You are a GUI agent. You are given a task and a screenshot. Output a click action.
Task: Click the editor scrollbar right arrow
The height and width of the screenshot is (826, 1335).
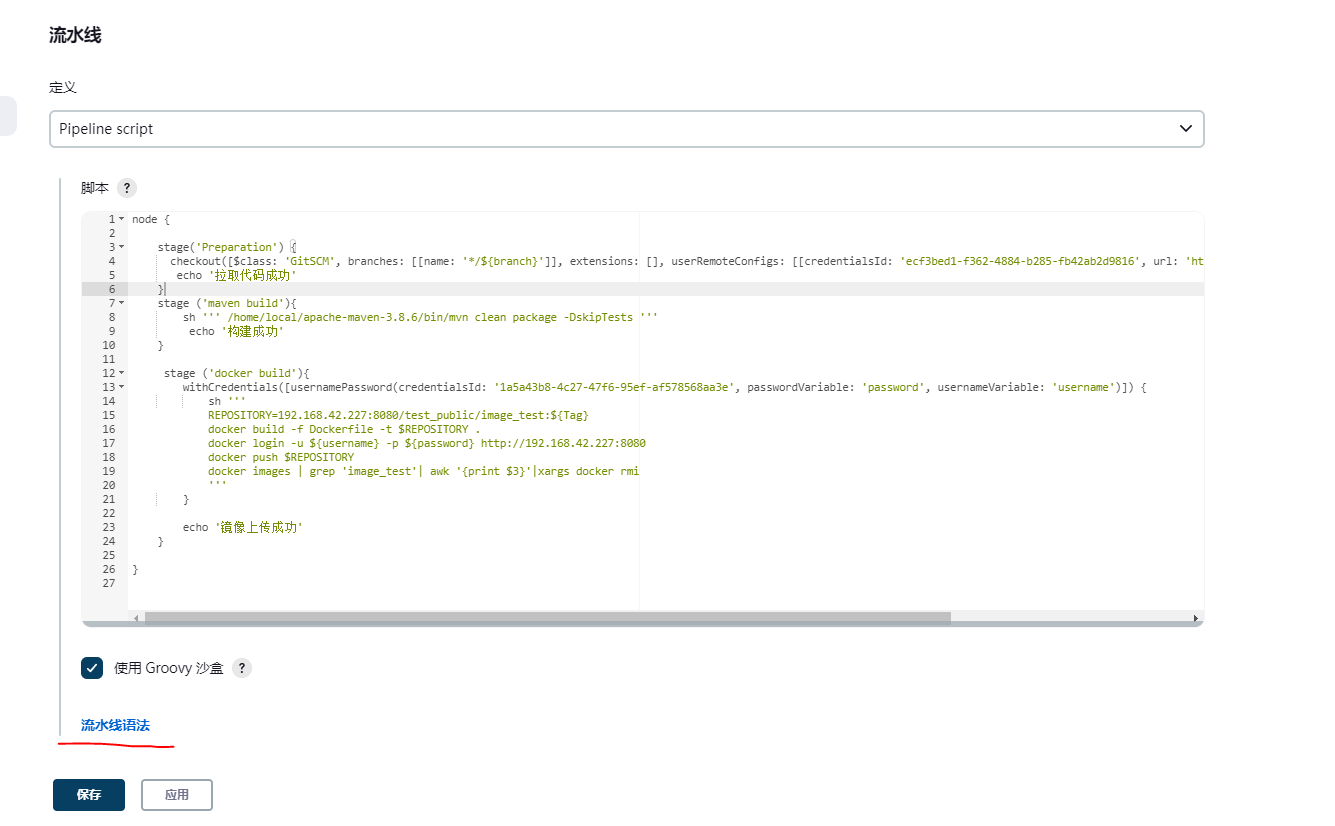[1196, 619]
